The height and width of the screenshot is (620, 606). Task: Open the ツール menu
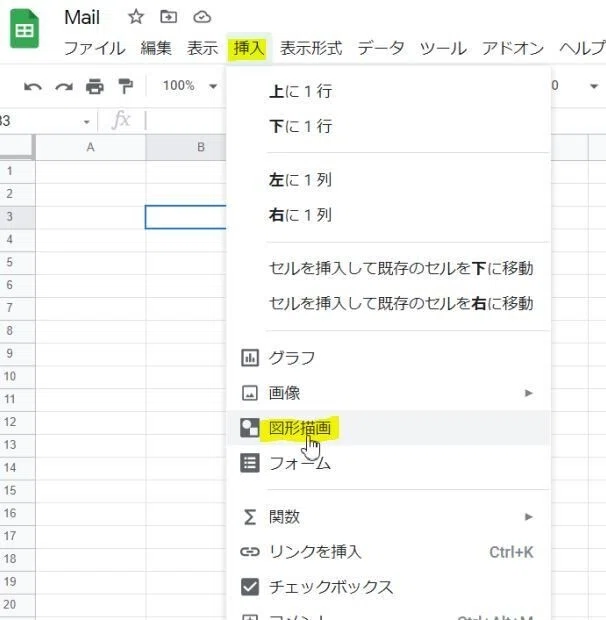click(443, 48)
